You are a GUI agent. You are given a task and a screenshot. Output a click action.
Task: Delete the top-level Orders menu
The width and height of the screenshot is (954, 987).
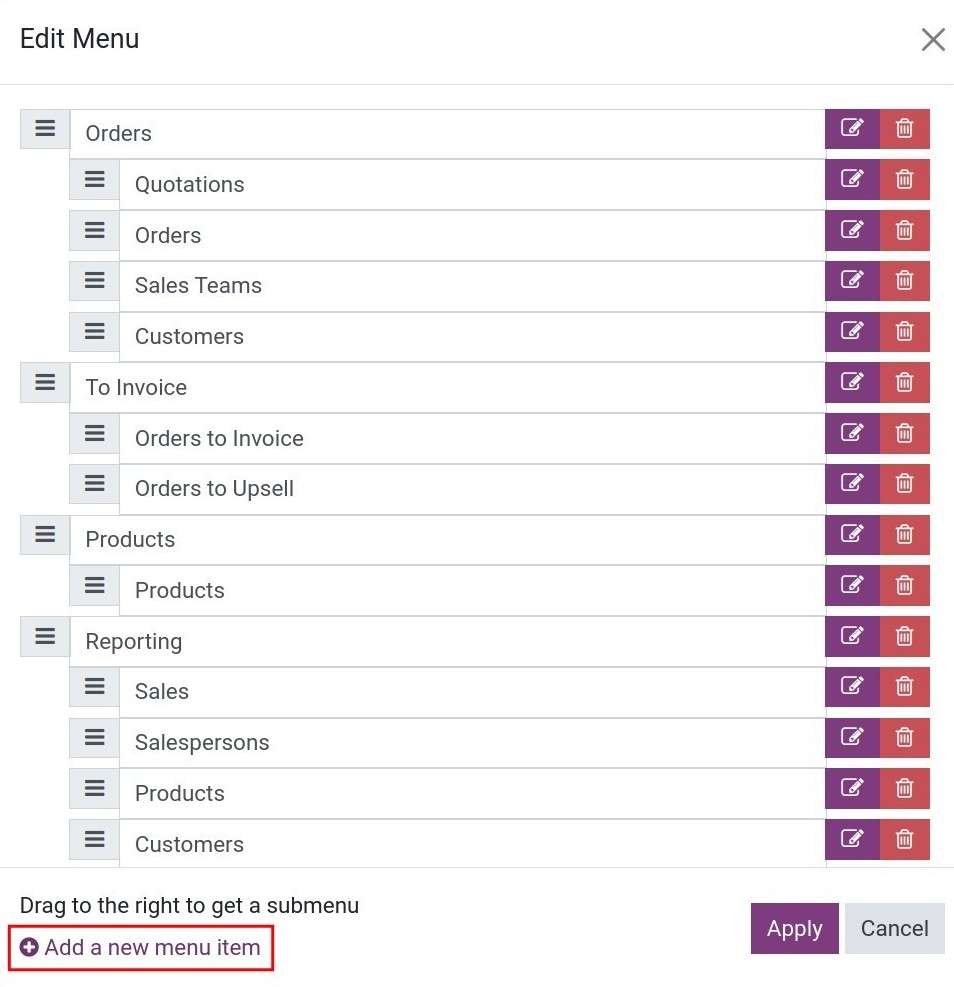[x=904, y=129]
